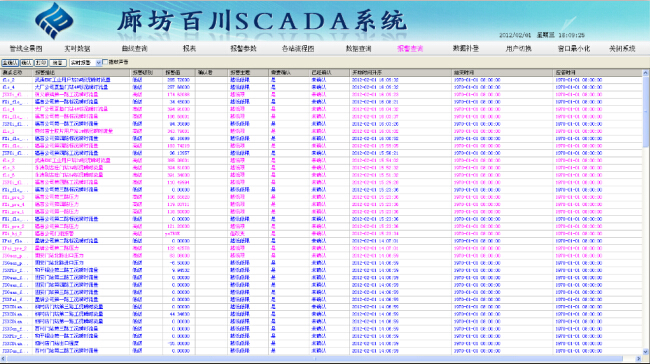Click the 确认 toolbar button

pos(27,63)
